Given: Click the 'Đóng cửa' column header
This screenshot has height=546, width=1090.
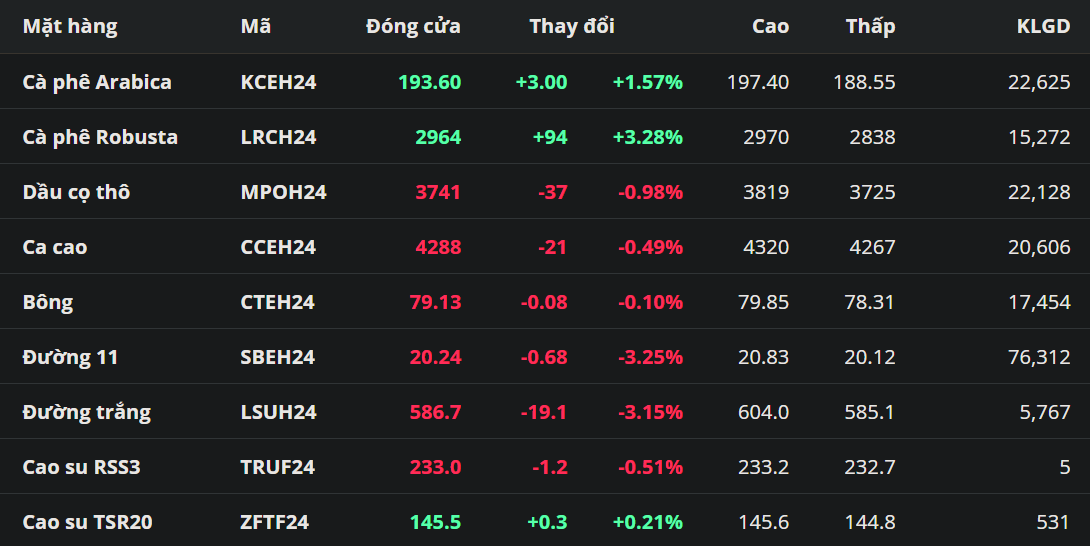Looking at the screenshot, I should coord(413,27).
